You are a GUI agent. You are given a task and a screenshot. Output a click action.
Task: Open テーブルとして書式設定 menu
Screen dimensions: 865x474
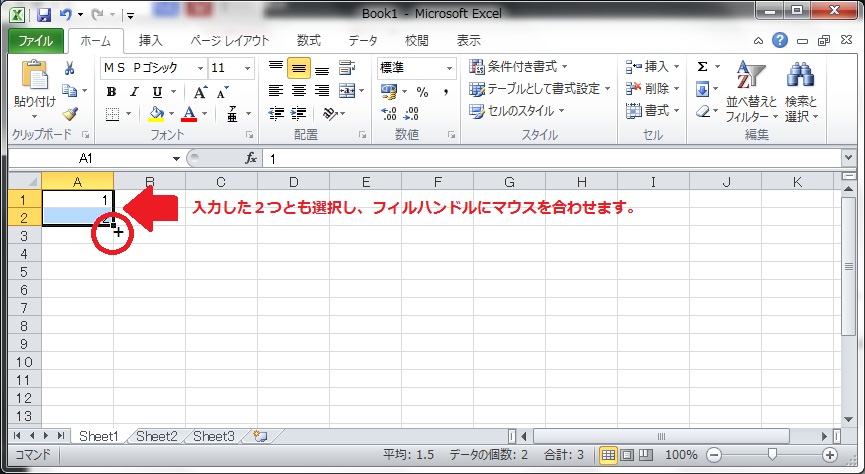pos(540,89)
